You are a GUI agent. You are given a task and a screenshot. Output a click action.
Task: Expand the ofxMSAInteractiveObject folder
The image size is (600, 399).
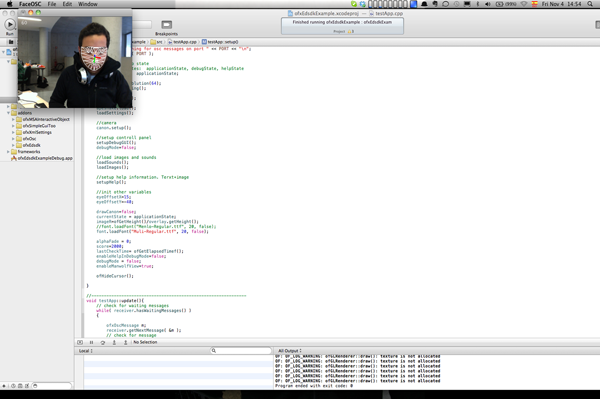(x=13, y=119)
